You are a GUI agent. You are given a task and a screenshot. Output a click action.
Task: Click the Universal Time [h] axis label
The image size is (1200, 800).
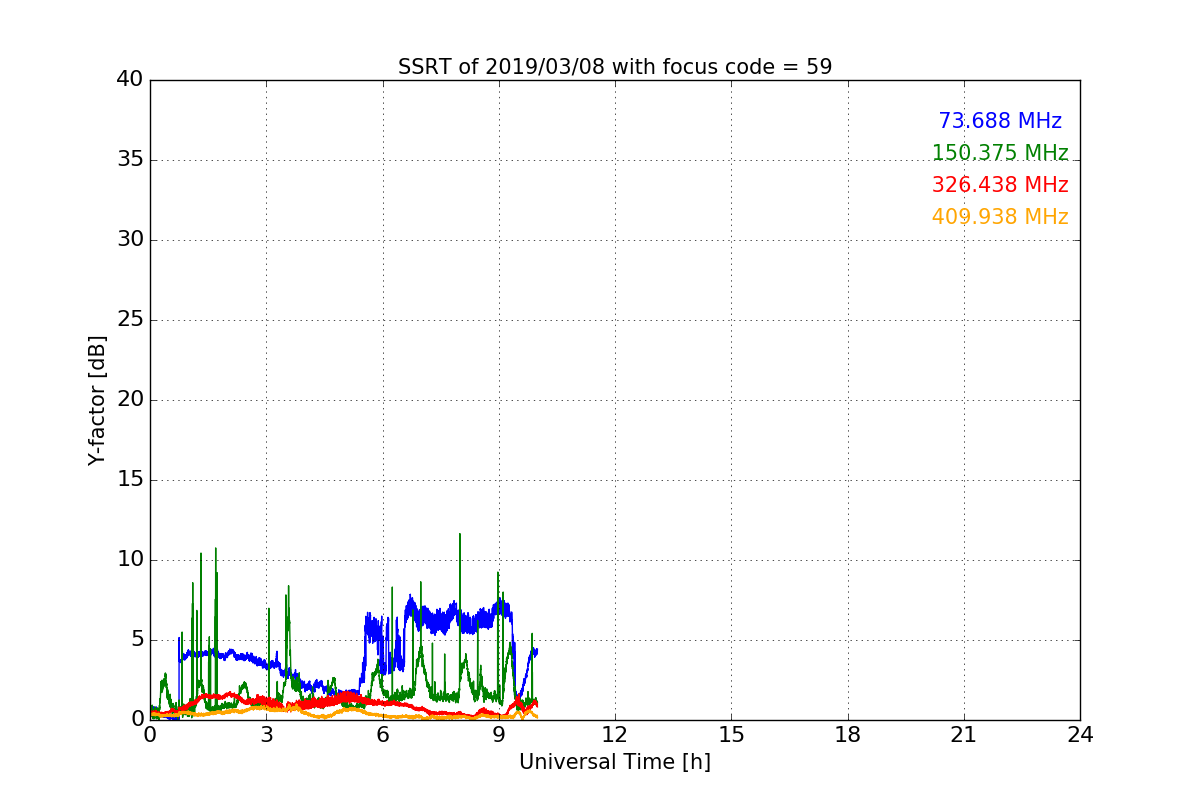pyautogui.click(x=615, y=762)
